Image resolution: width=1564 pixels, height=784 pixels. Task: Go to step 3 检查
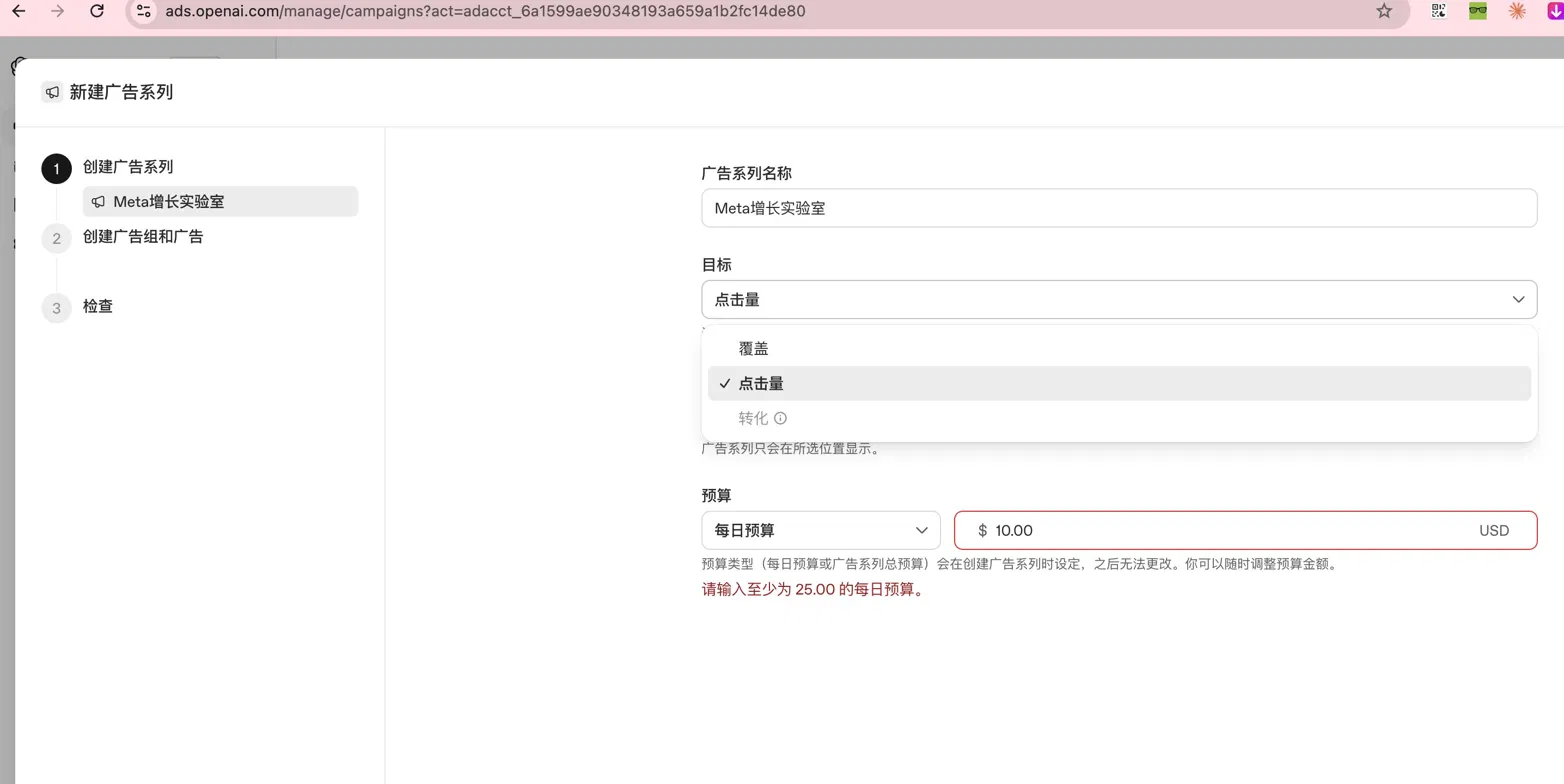tap(98, 306)
